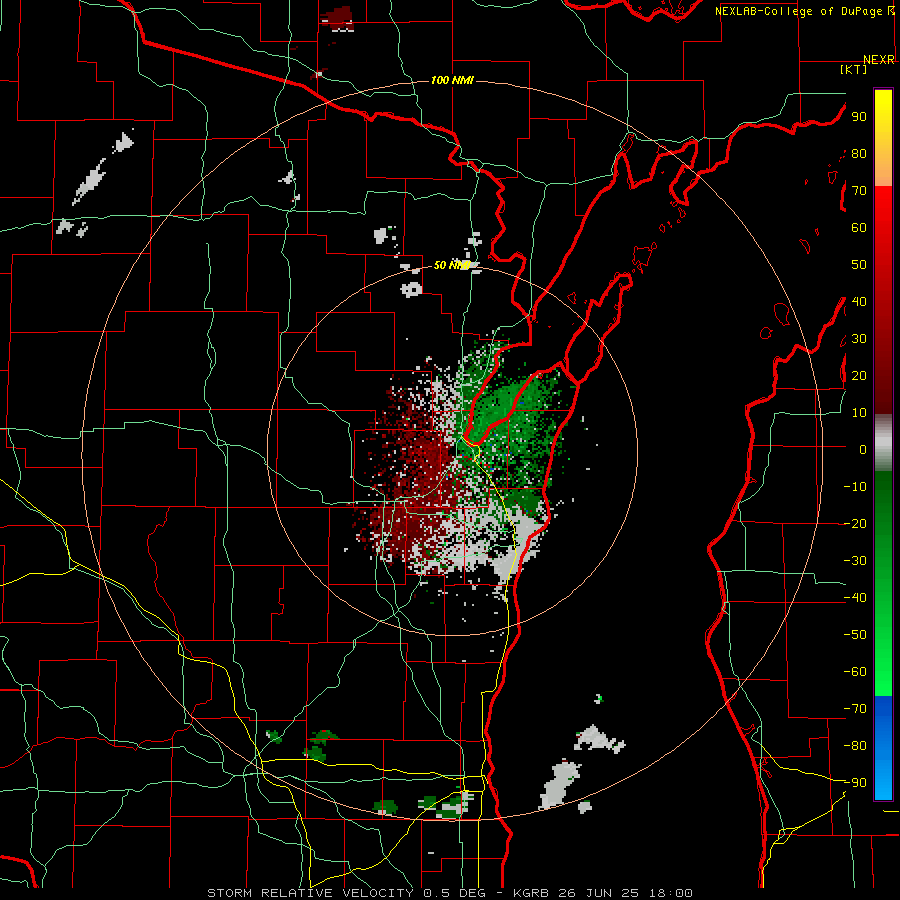Click the blue bottom segment of velocity color bar
This screenshot has height=900, width=900.
coord(883,747)
